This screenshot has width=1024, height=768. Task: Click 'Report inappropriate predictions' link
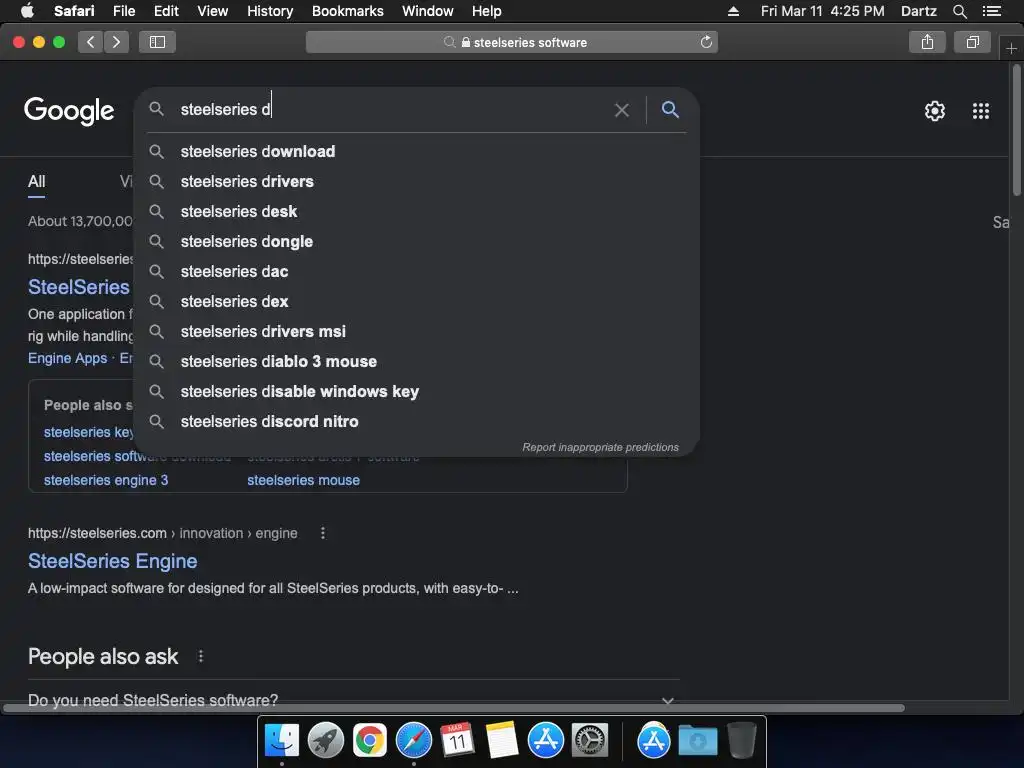pyautogui.click(x=600, y=447)
